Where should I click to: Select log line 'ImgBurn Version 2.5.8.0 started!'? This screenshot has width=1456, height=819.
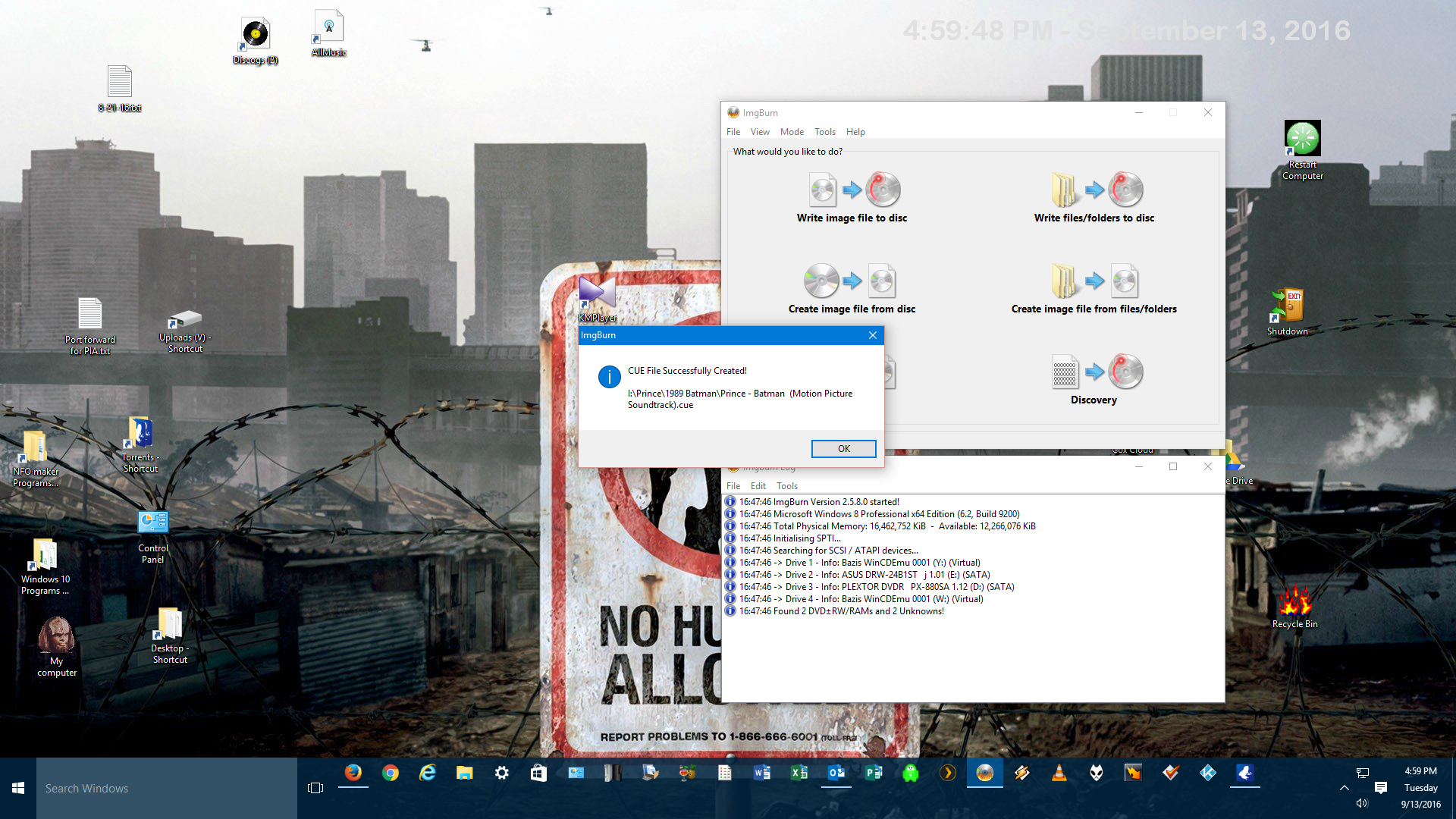click(x=819, y=502)
